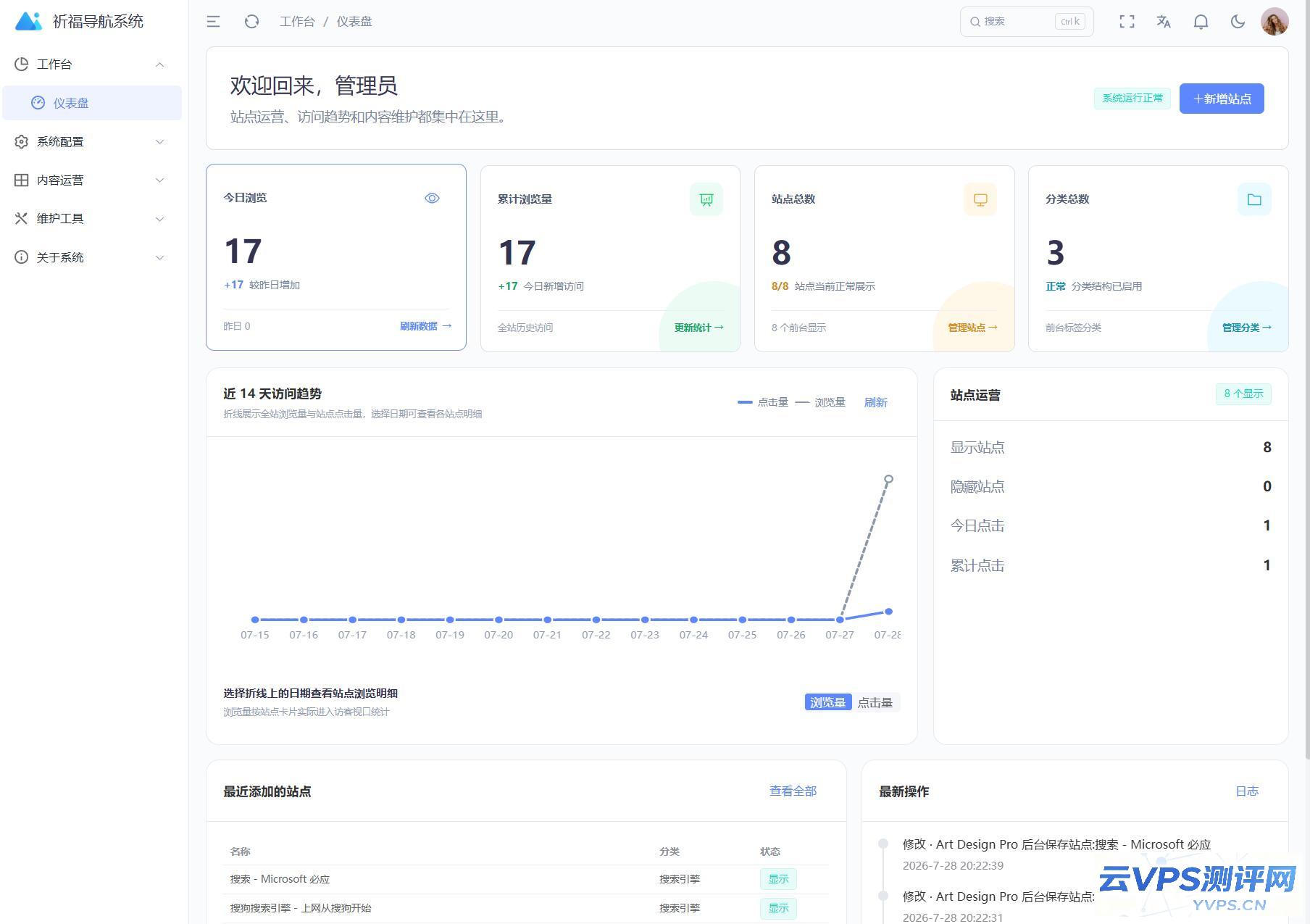Click the 8 个显示 tag

(x=1243, y=394)
